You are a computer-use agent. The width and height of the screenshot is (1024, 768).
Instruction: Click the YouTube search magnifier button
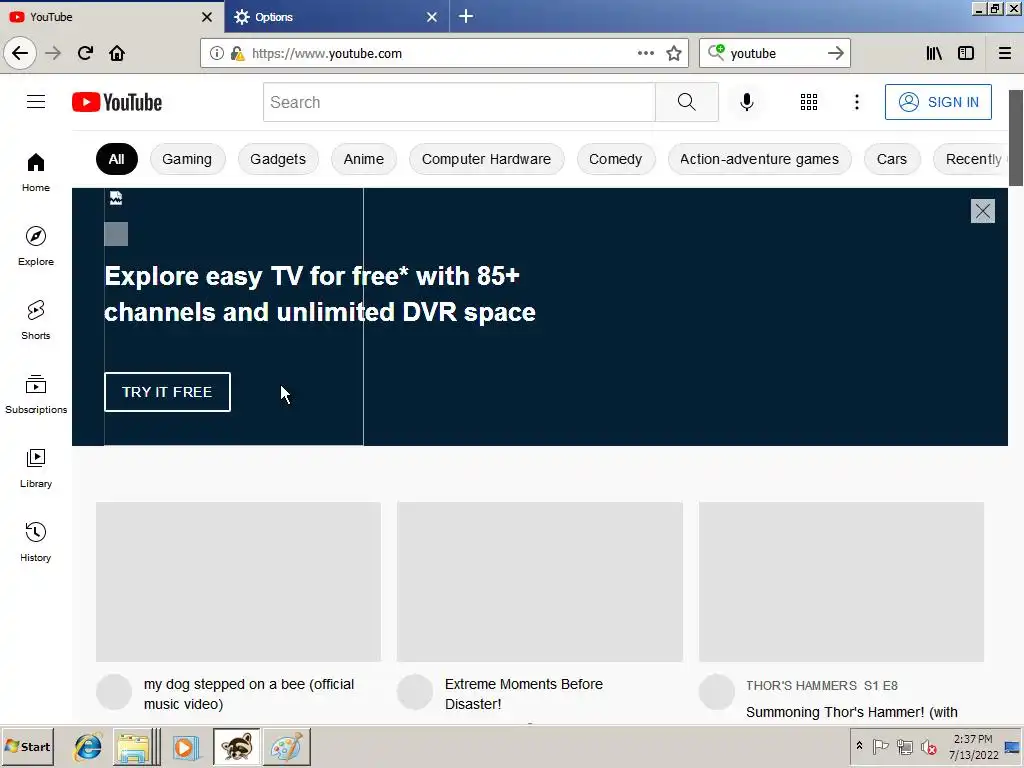(686, 102)
